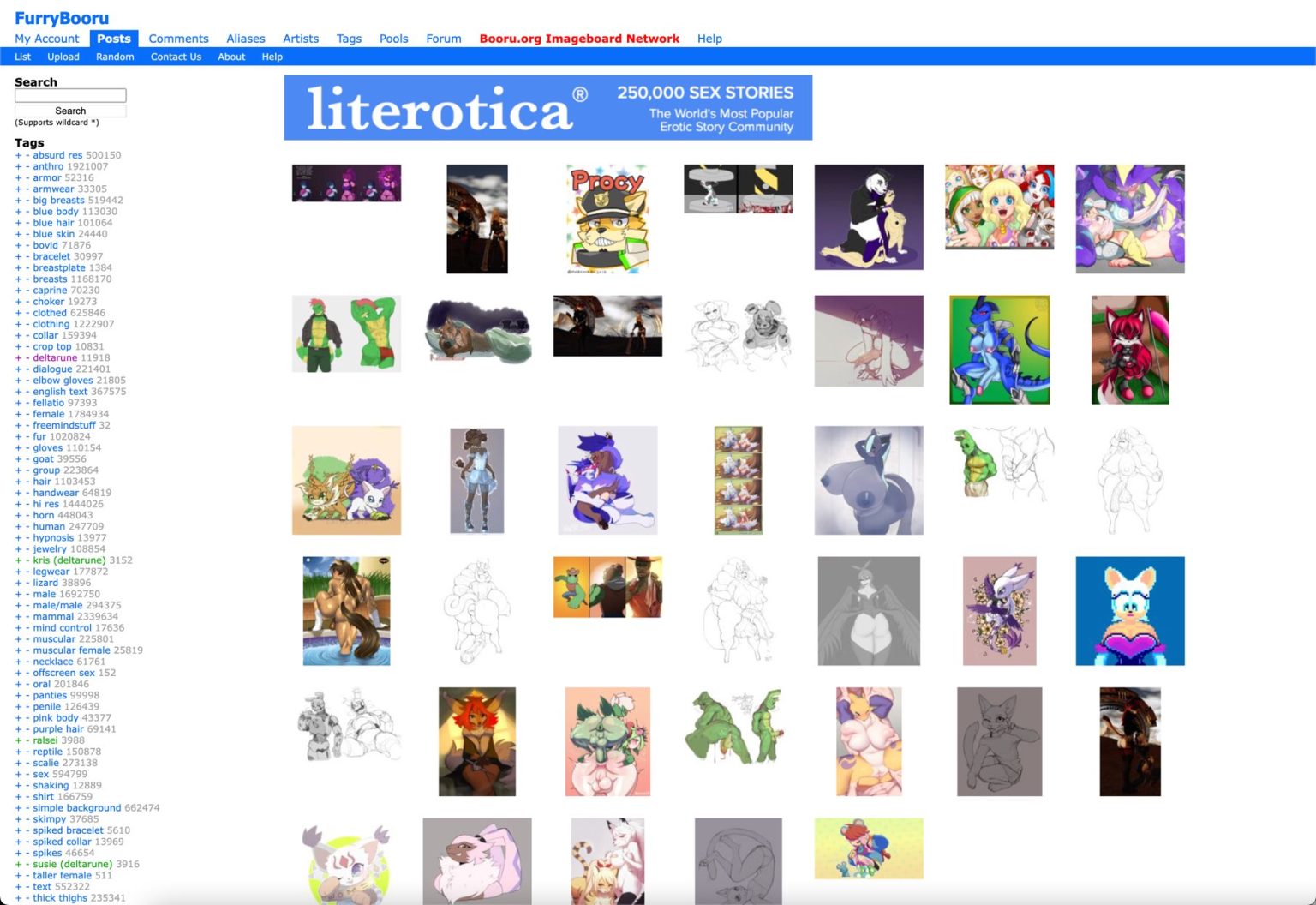Choose List in the blue submenu bar
1316x905 pixels.
(x=23, y=57)
